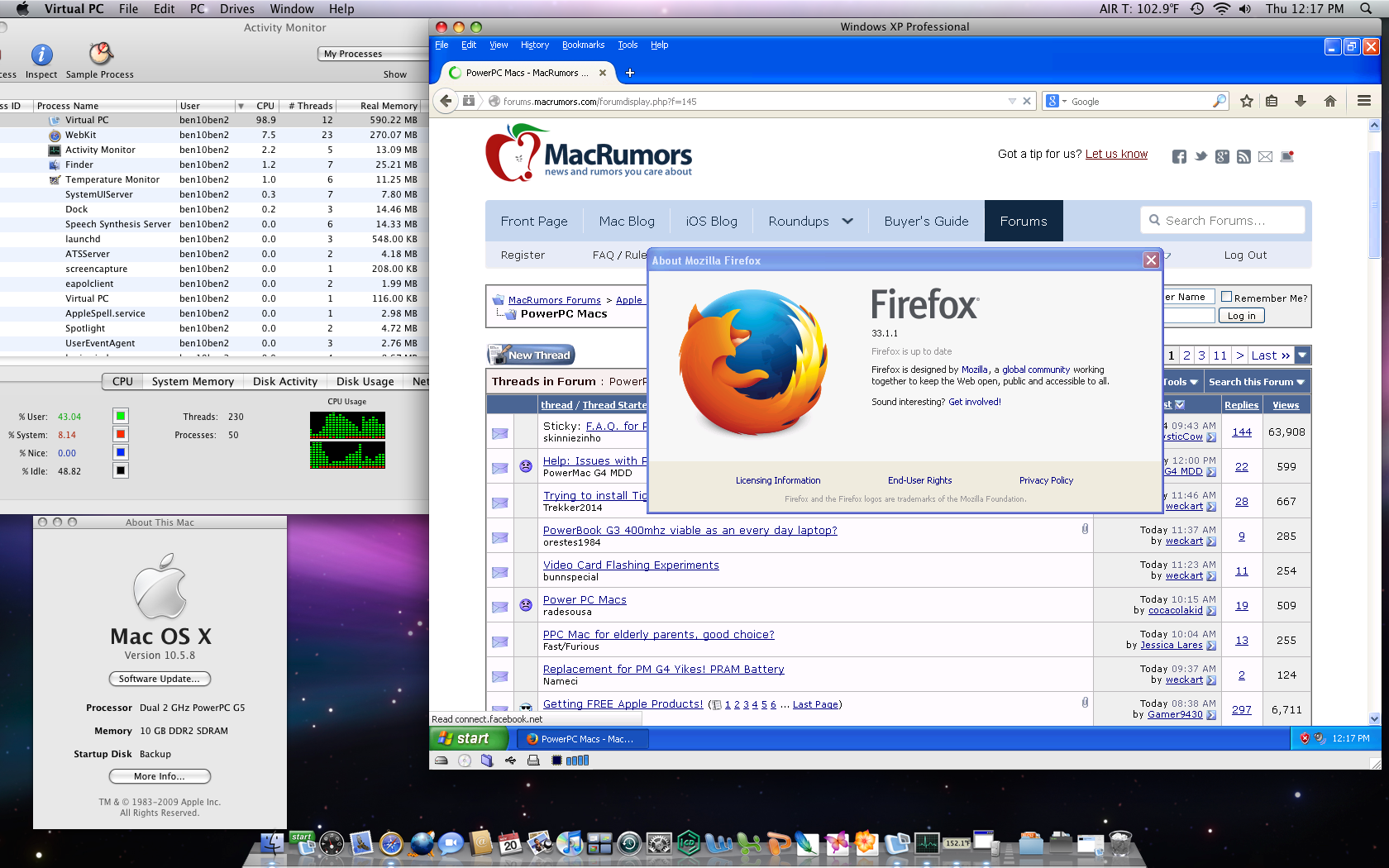Image resolution: width=1389 pixels, height=868 pixels.
Task: Check the Remember Me checkbox
Action: 1227,297
